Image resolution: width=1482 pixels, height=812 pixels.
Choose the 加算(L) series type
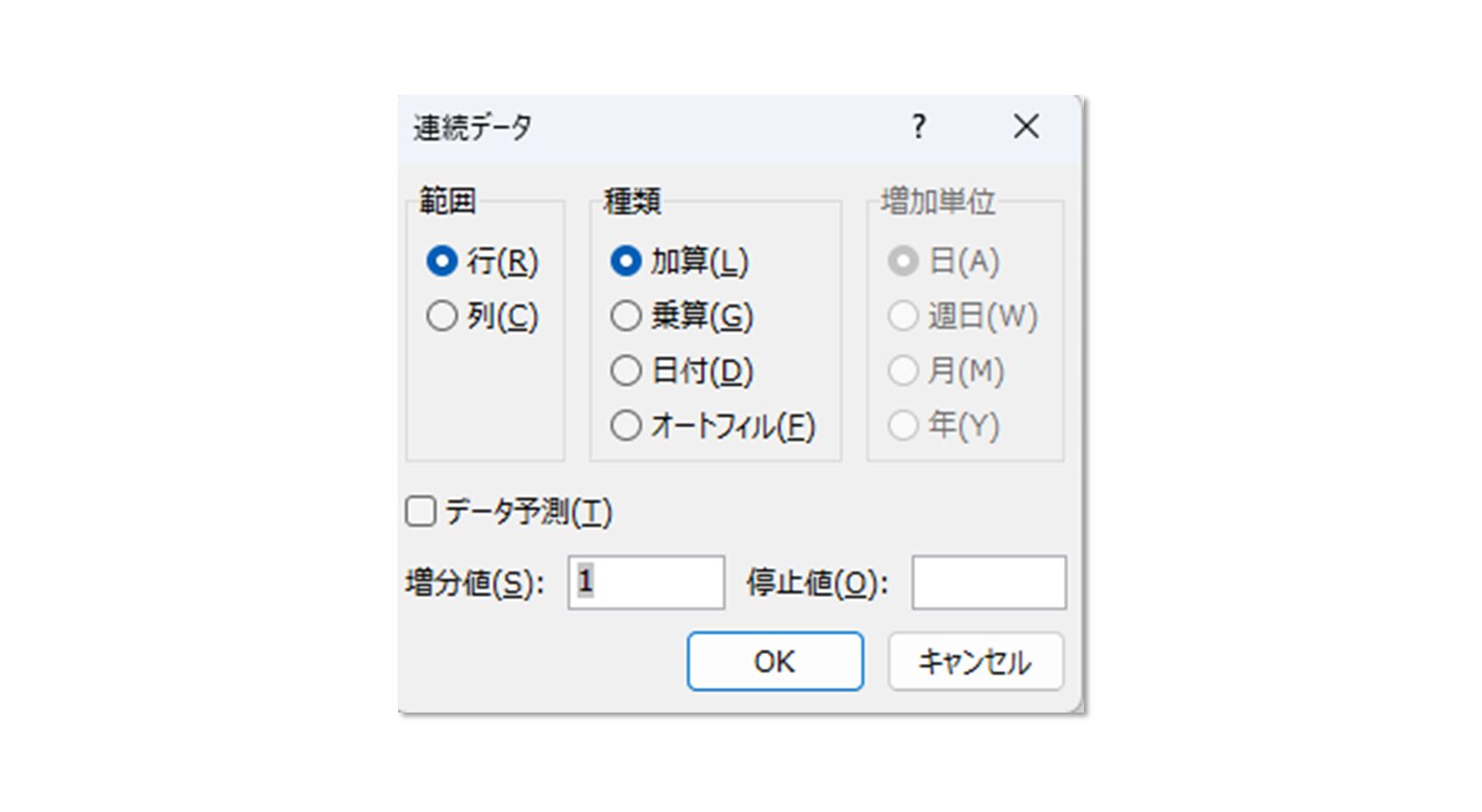(x=626, y=261)
